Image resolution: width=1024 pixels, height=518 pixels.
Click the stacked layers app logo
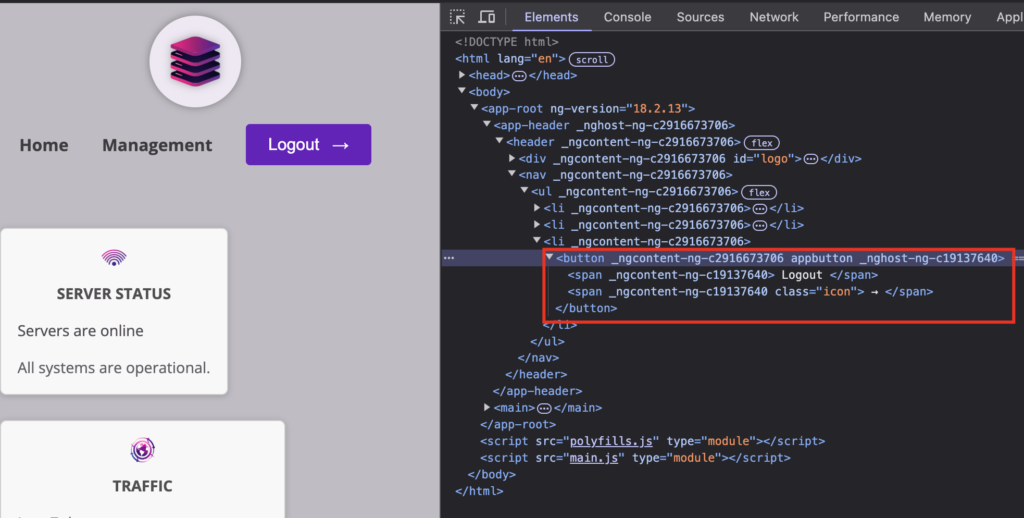pos(195,60)
